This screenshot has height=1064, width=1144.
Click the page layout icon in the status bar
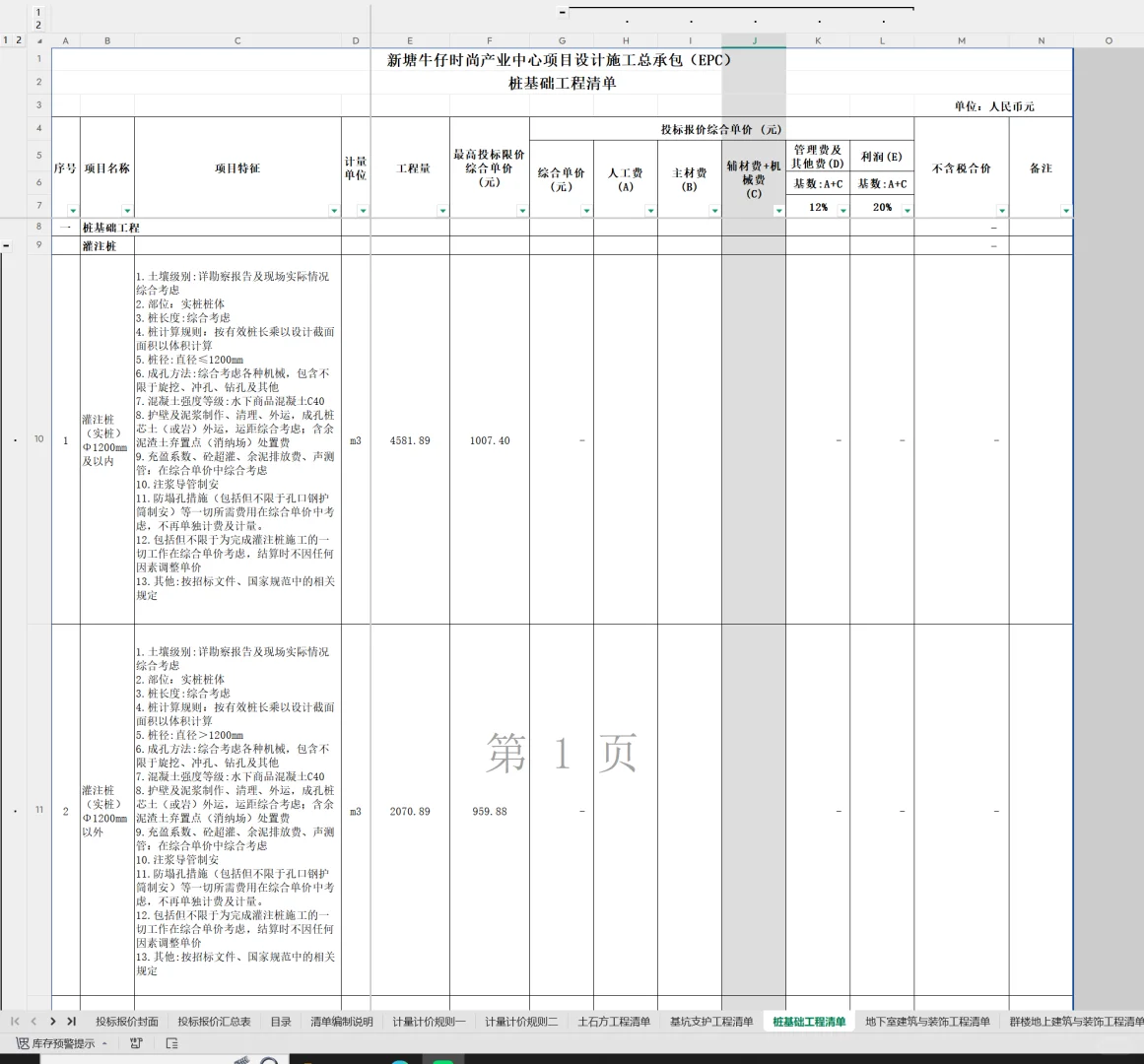173,1042
